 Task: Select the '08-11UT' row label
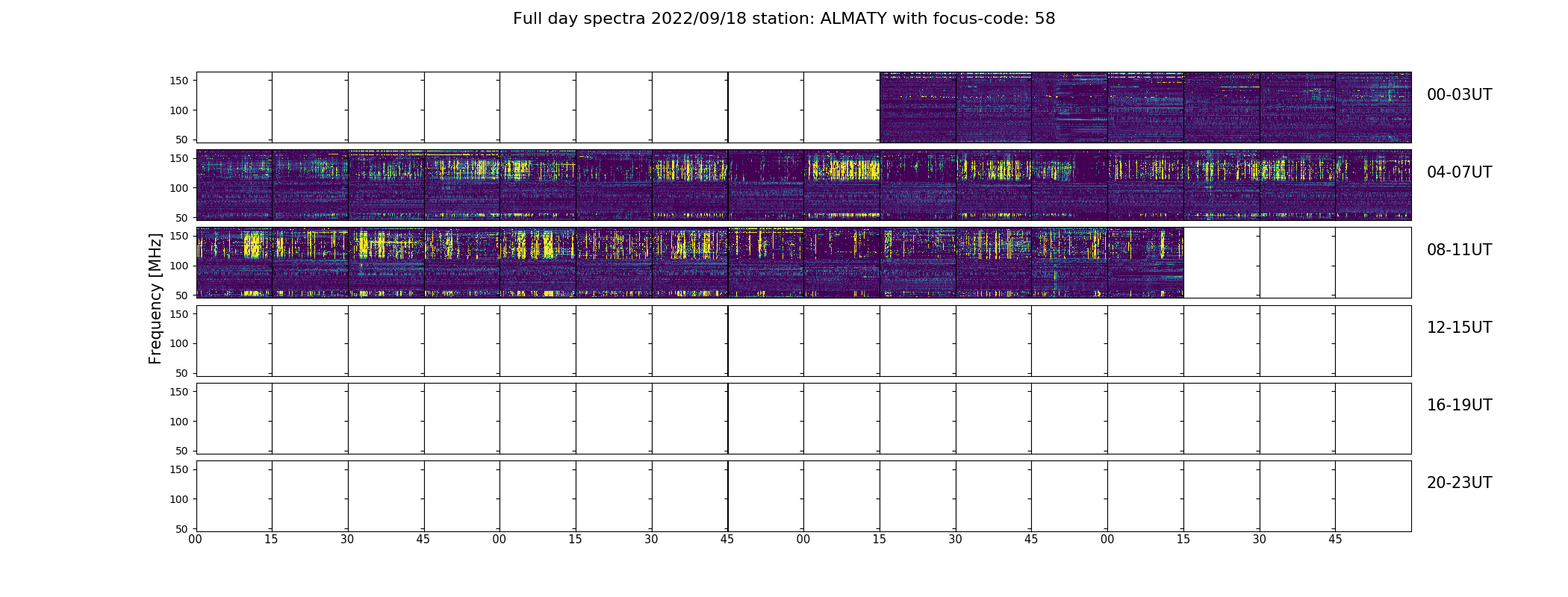coord(1459,250)
